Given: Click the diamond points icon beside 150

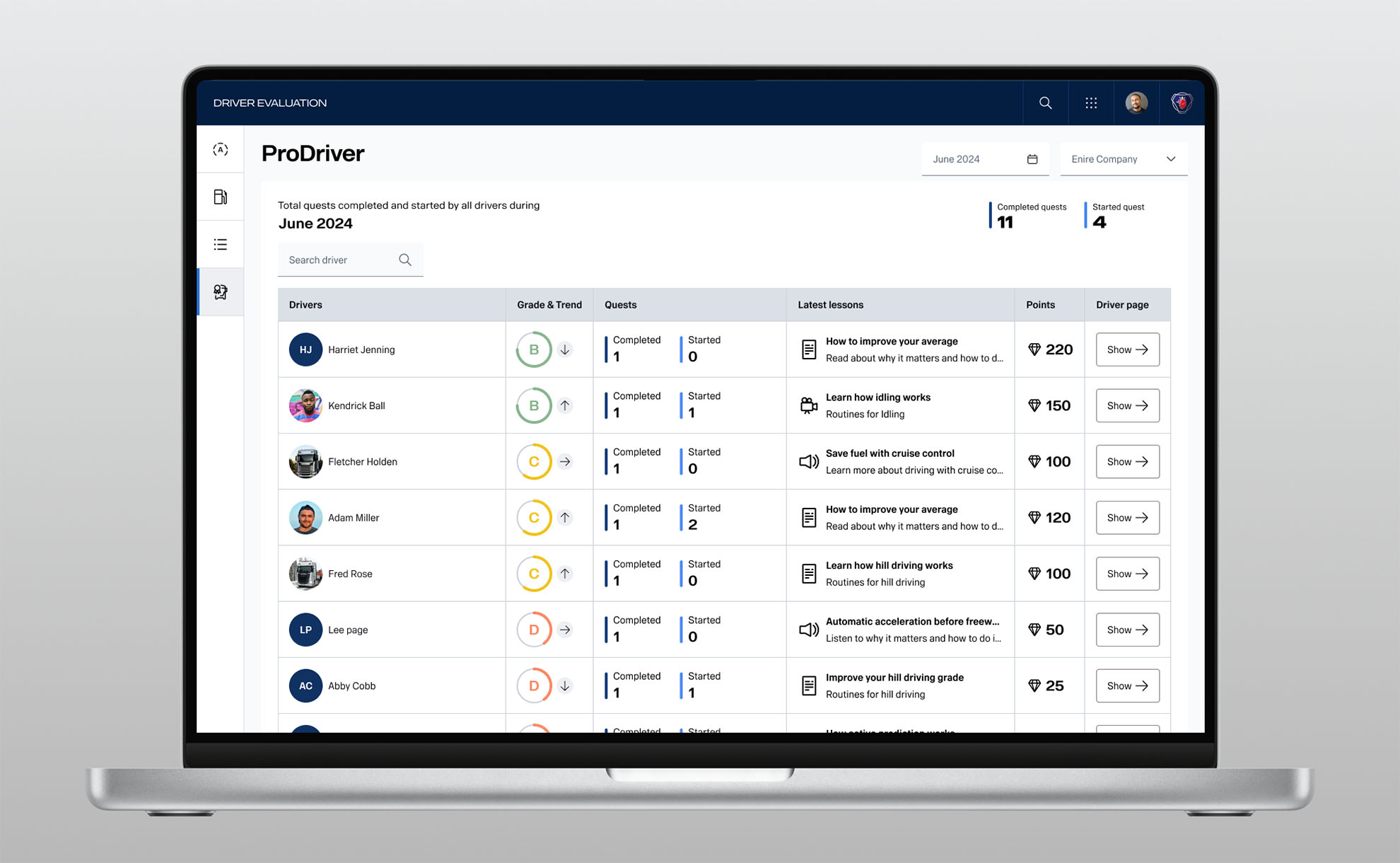Looking at the screenshot, I should pos(1034,405).
